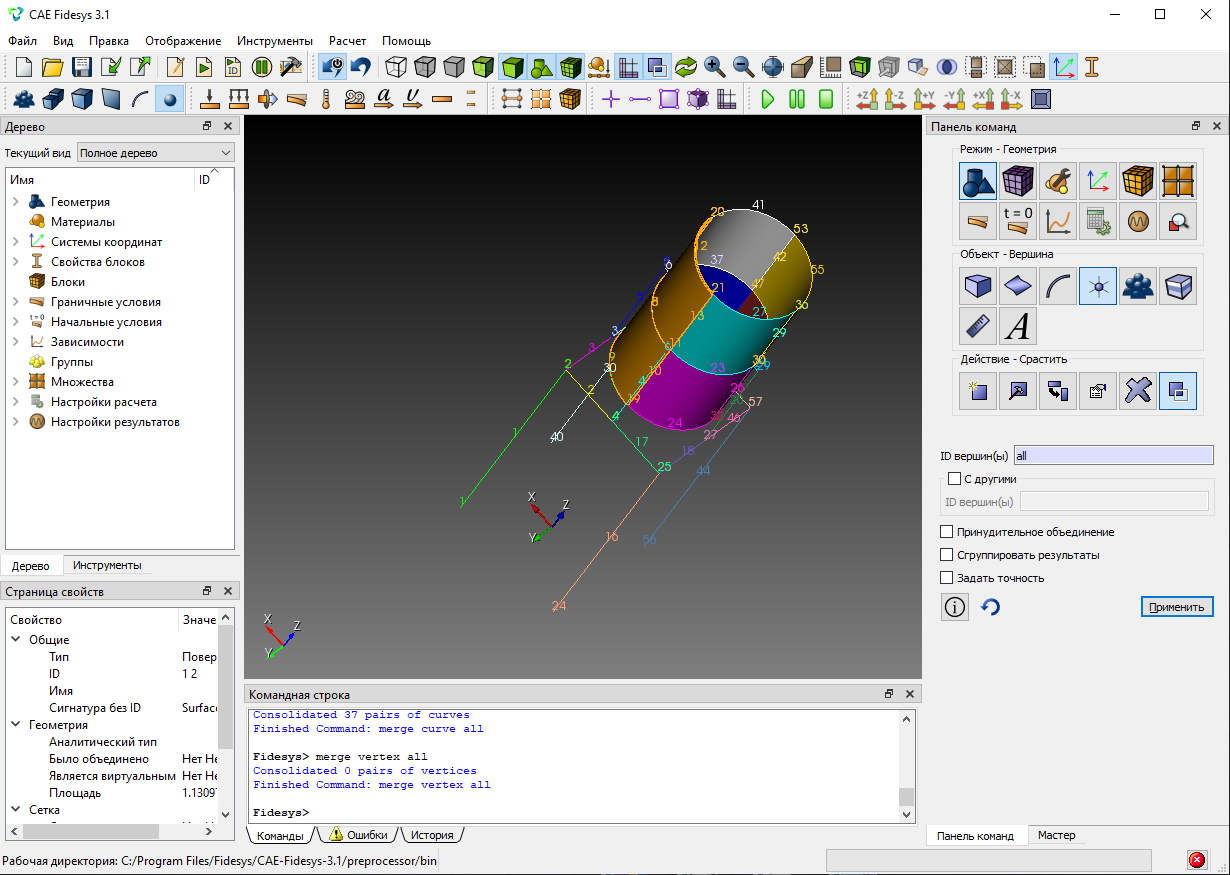Select the Volume object cube icon
Image resolution: width=1230 pixels, height=875 pixels.
(x=978, y=287)
